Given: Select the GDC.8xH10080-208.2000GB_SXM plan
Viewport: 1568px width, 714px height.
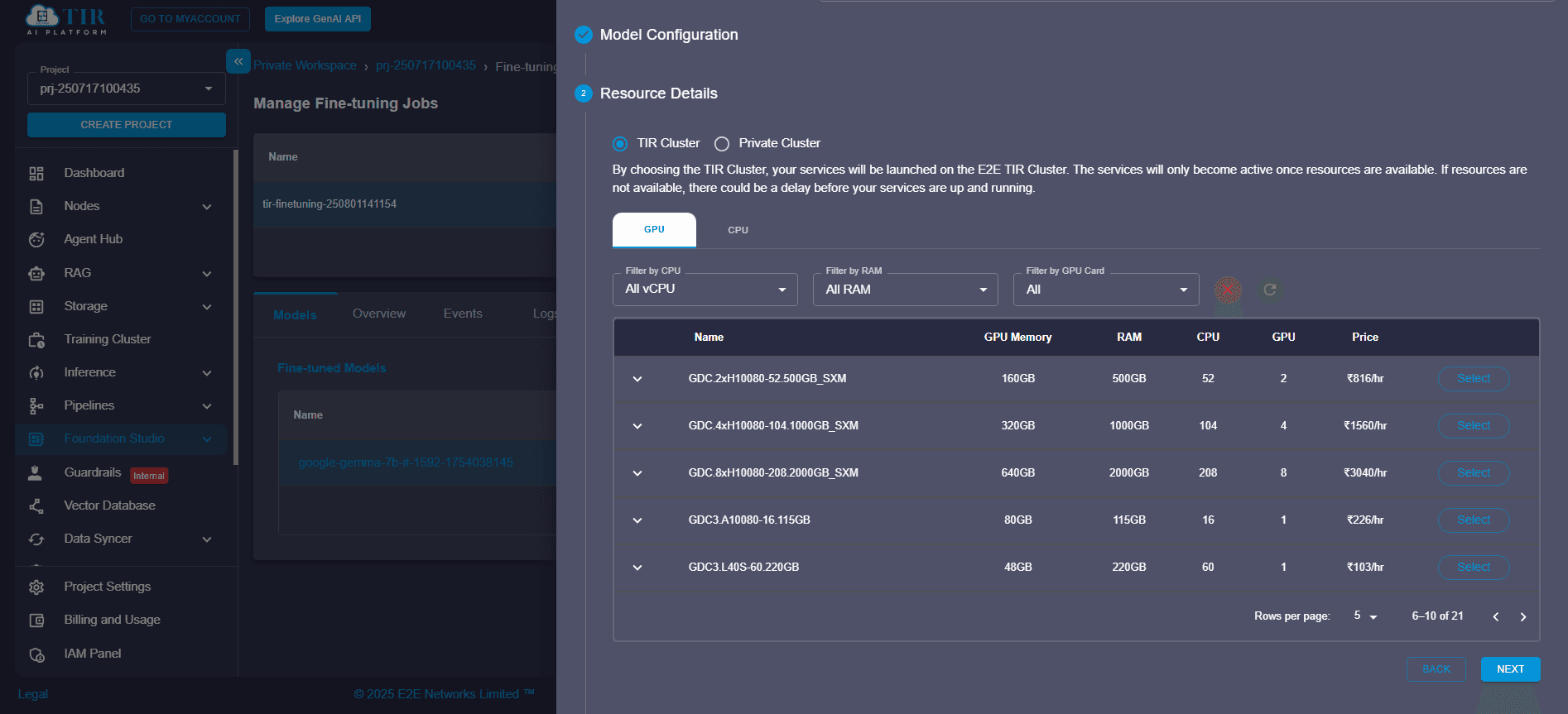Looking at the screenshot, I should pyautogui.click(x=1474, y=473).
